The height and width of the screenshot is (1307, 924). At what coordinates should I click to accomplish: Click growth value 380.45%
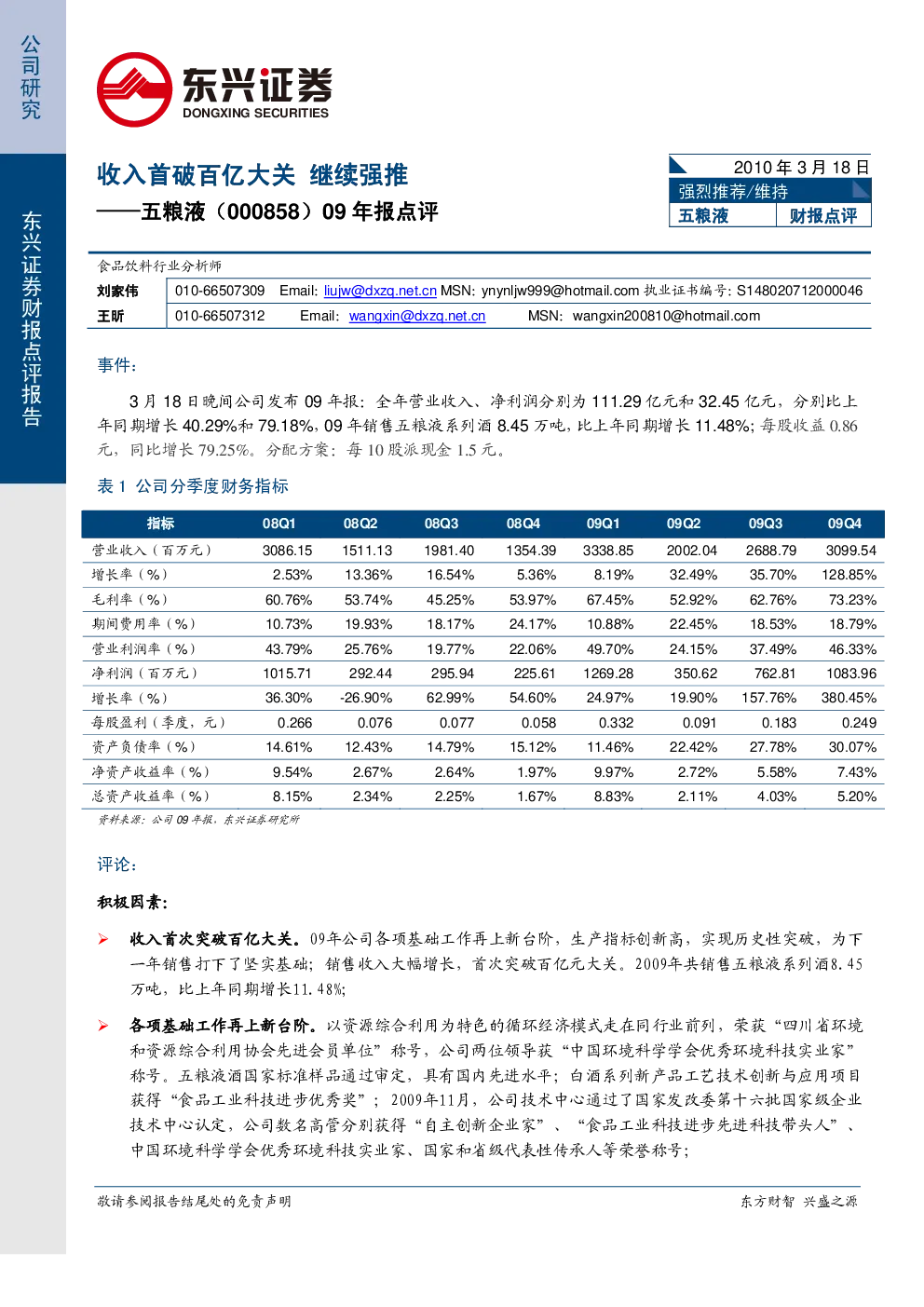pos(849,698)
